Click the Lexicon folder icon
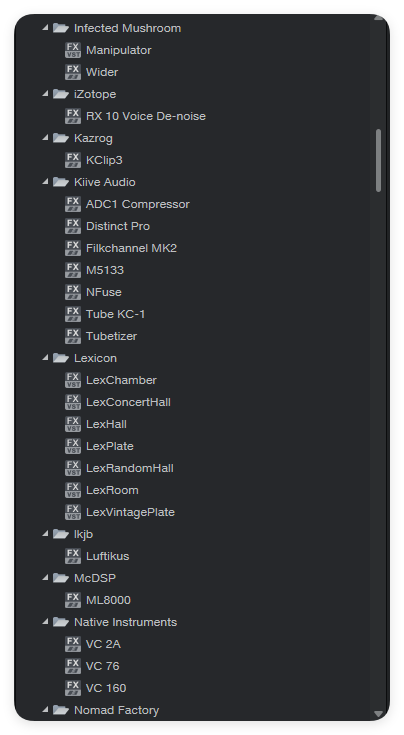404x735 pixels. click(61, 358)
